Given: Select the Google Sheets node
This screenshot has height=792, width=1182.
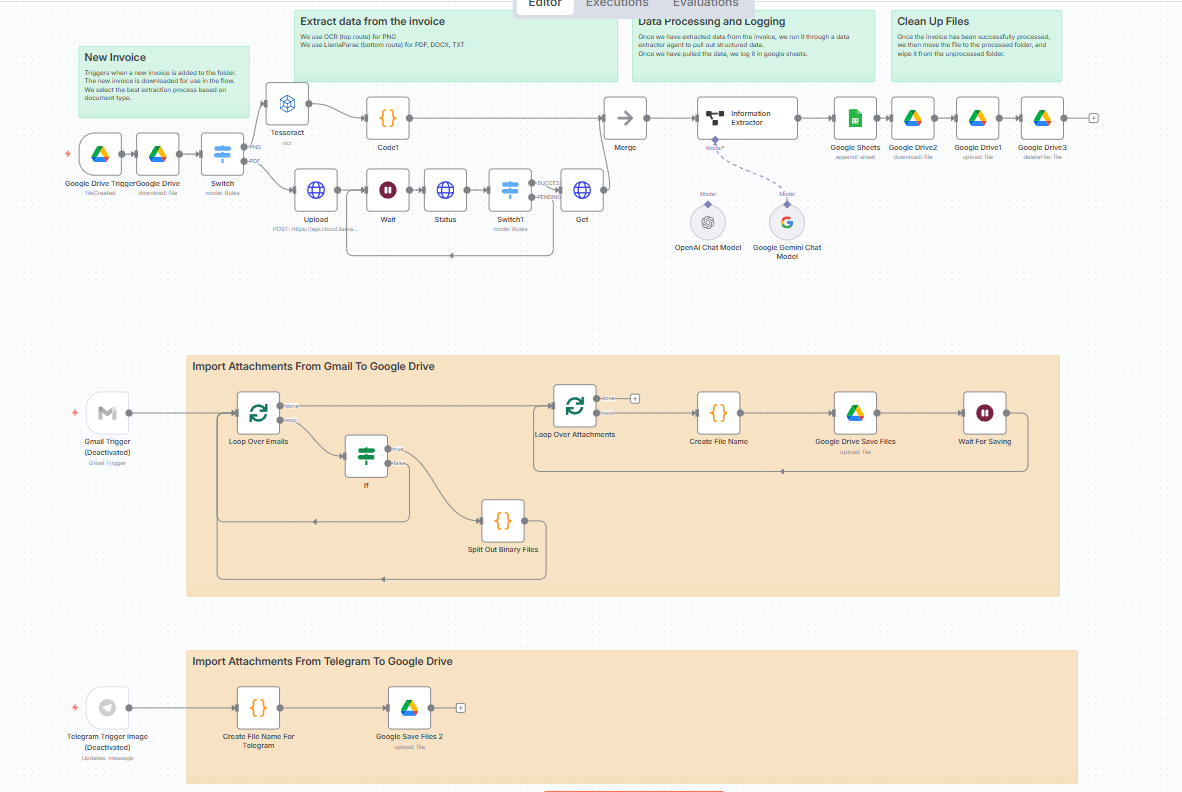Looking at the screenshot, I should click(855, 118).
